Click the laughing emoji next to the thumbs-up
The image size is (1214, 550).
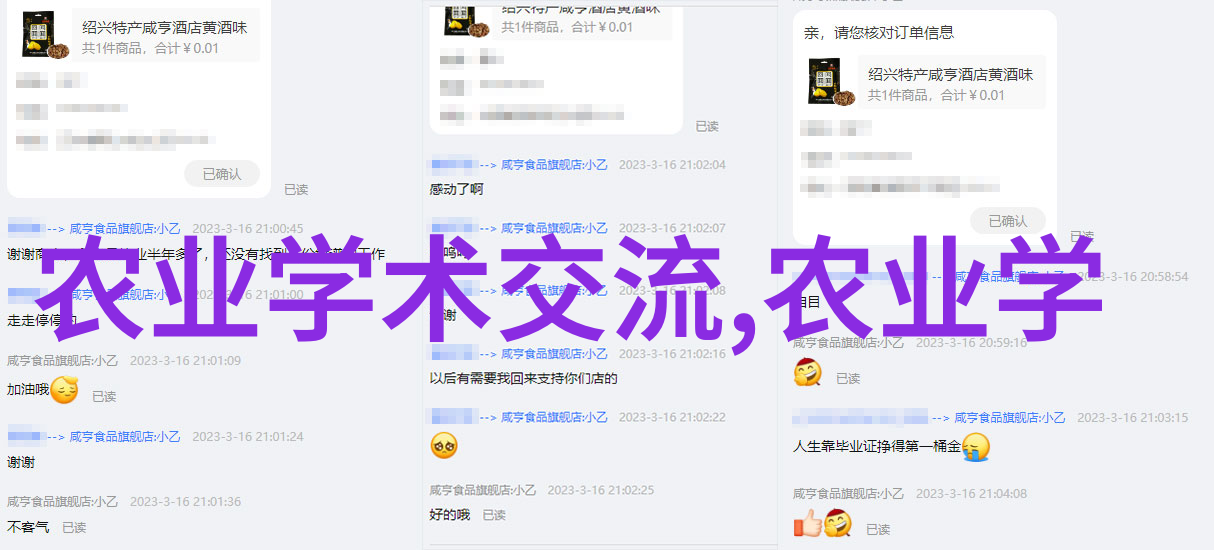click(838, 523)
